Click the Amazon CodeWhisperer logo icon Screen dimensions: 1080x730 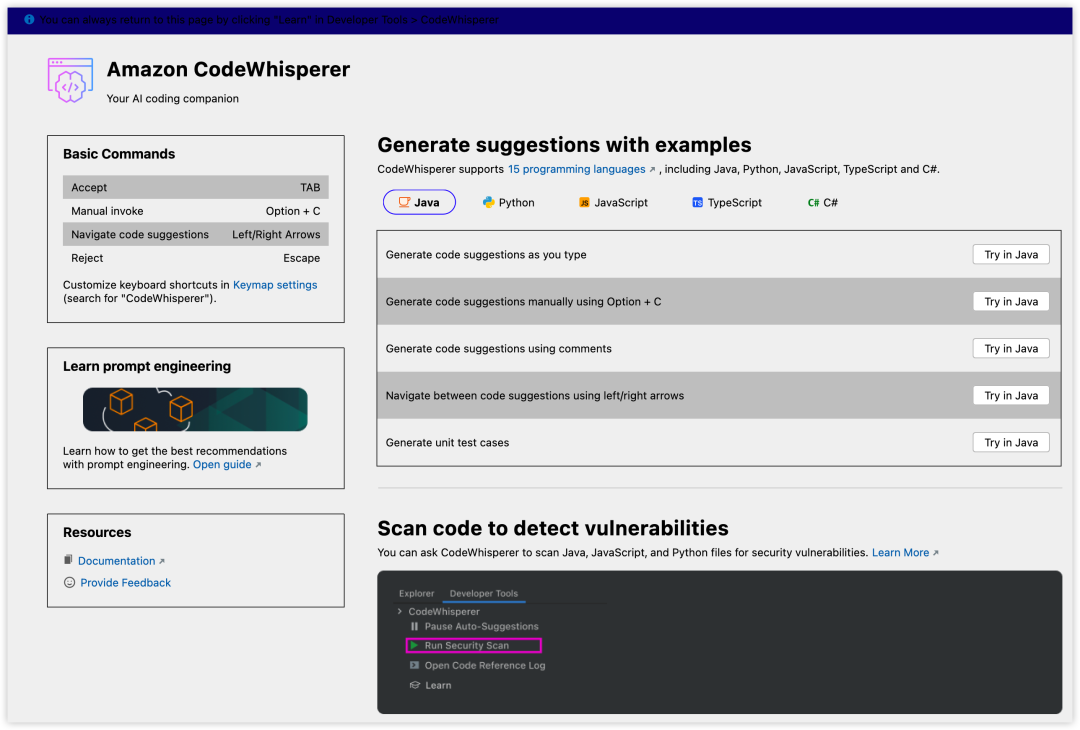70,81
